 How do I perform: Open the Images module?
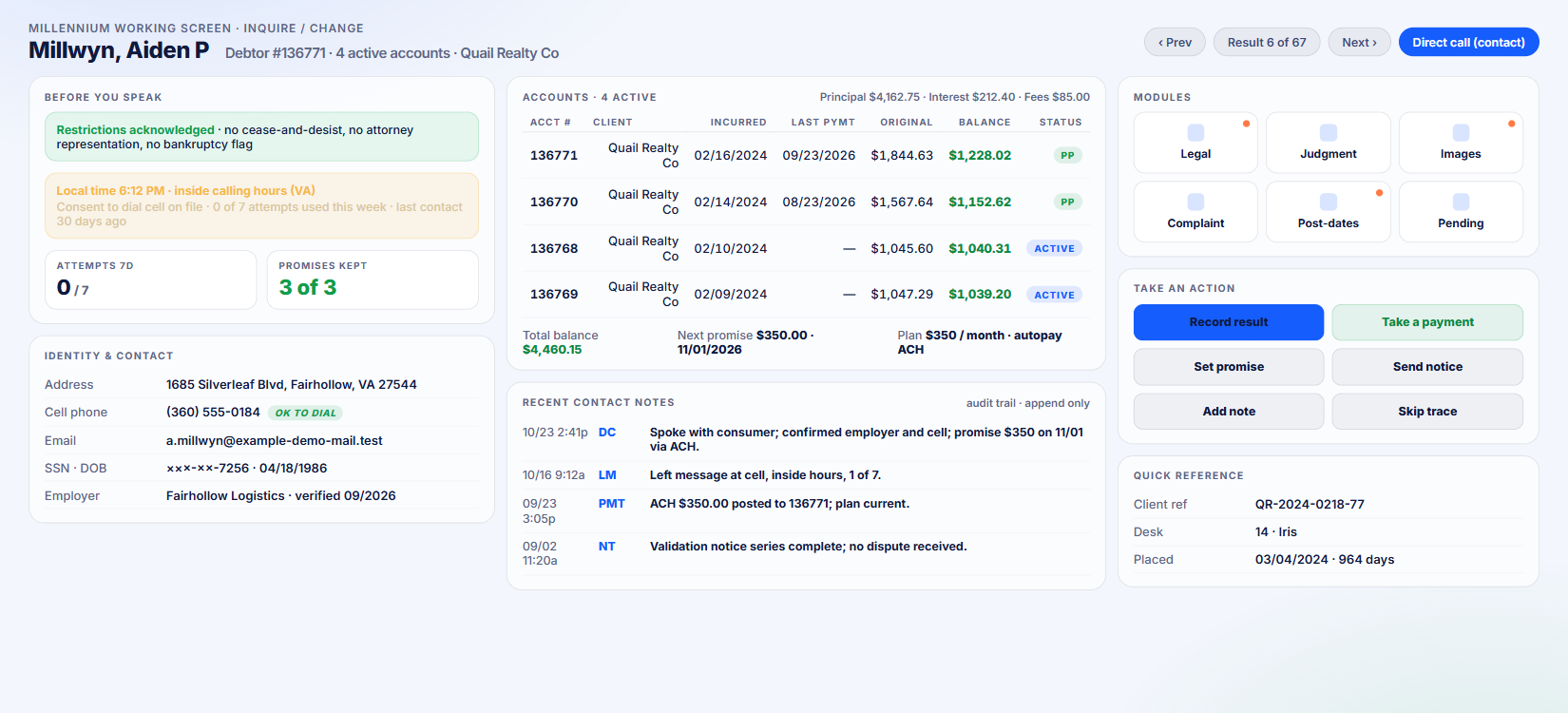[x=1461, y=143]
